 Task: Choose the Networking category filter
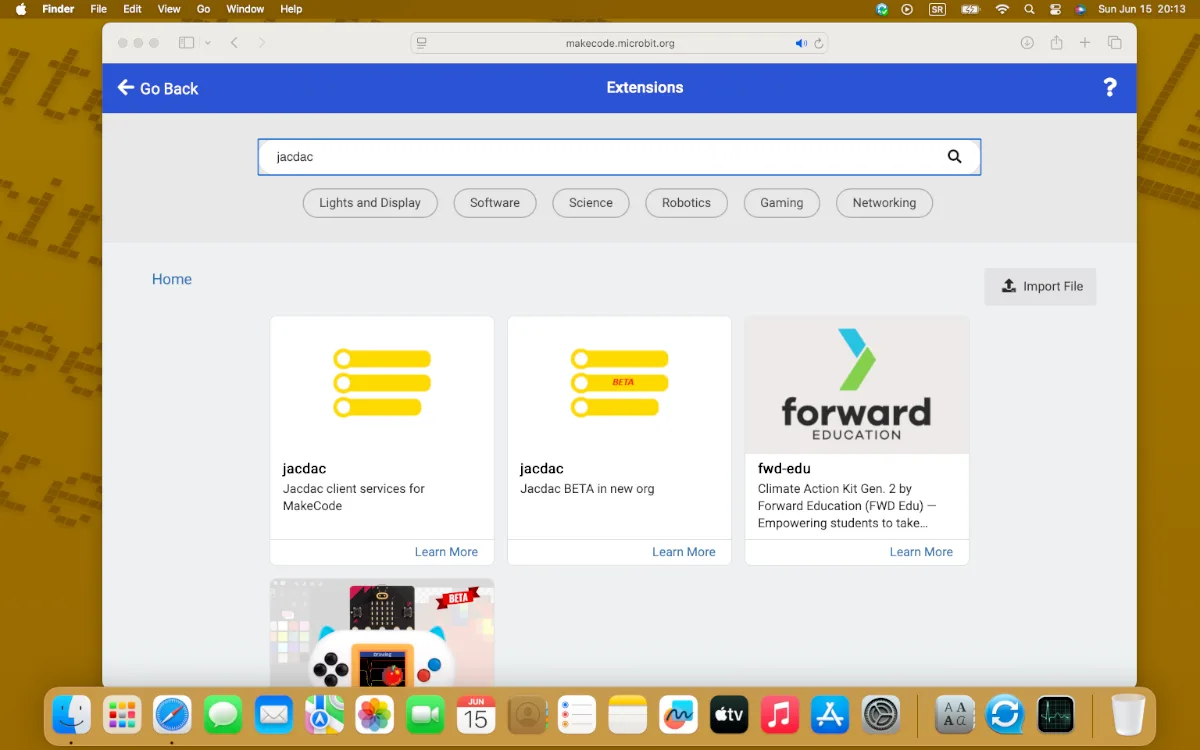pyautogui.click(x=884, y=203)
